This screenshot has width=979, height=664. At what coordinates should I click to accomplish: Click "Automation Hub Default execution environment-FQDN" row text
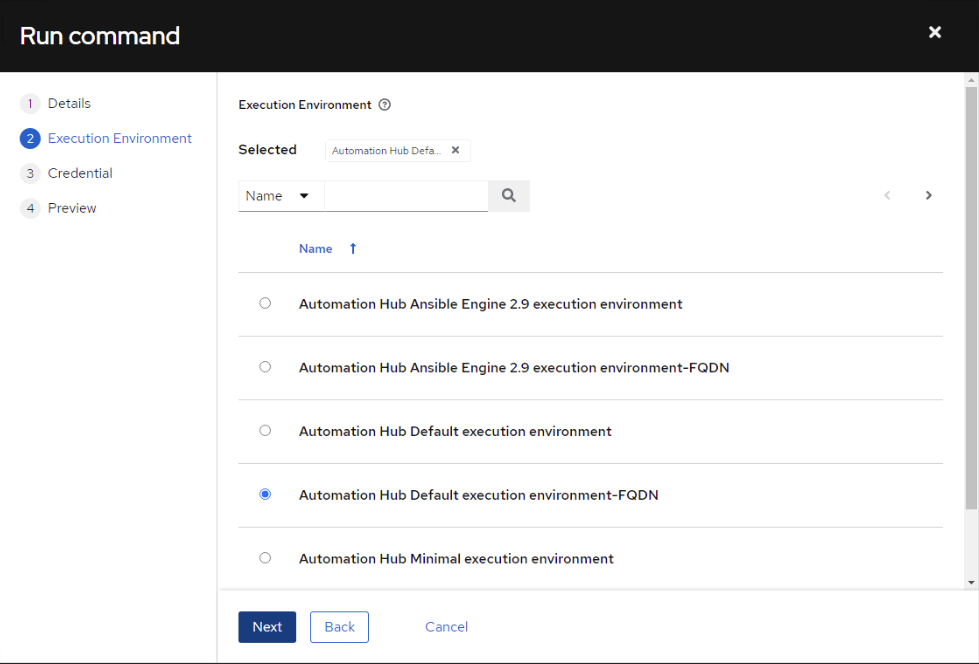pos(479,495)
